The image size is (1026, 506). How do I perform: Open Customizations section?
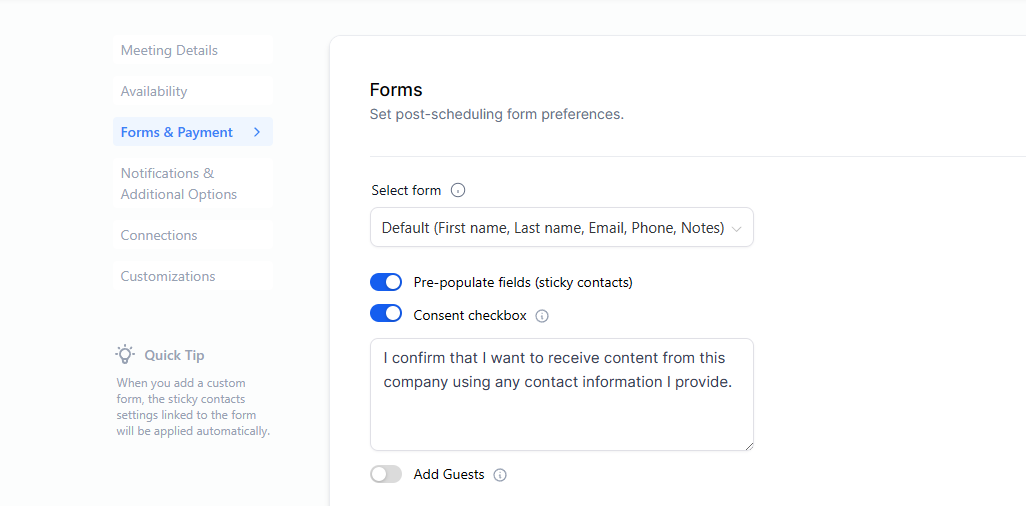click(168, 276)
